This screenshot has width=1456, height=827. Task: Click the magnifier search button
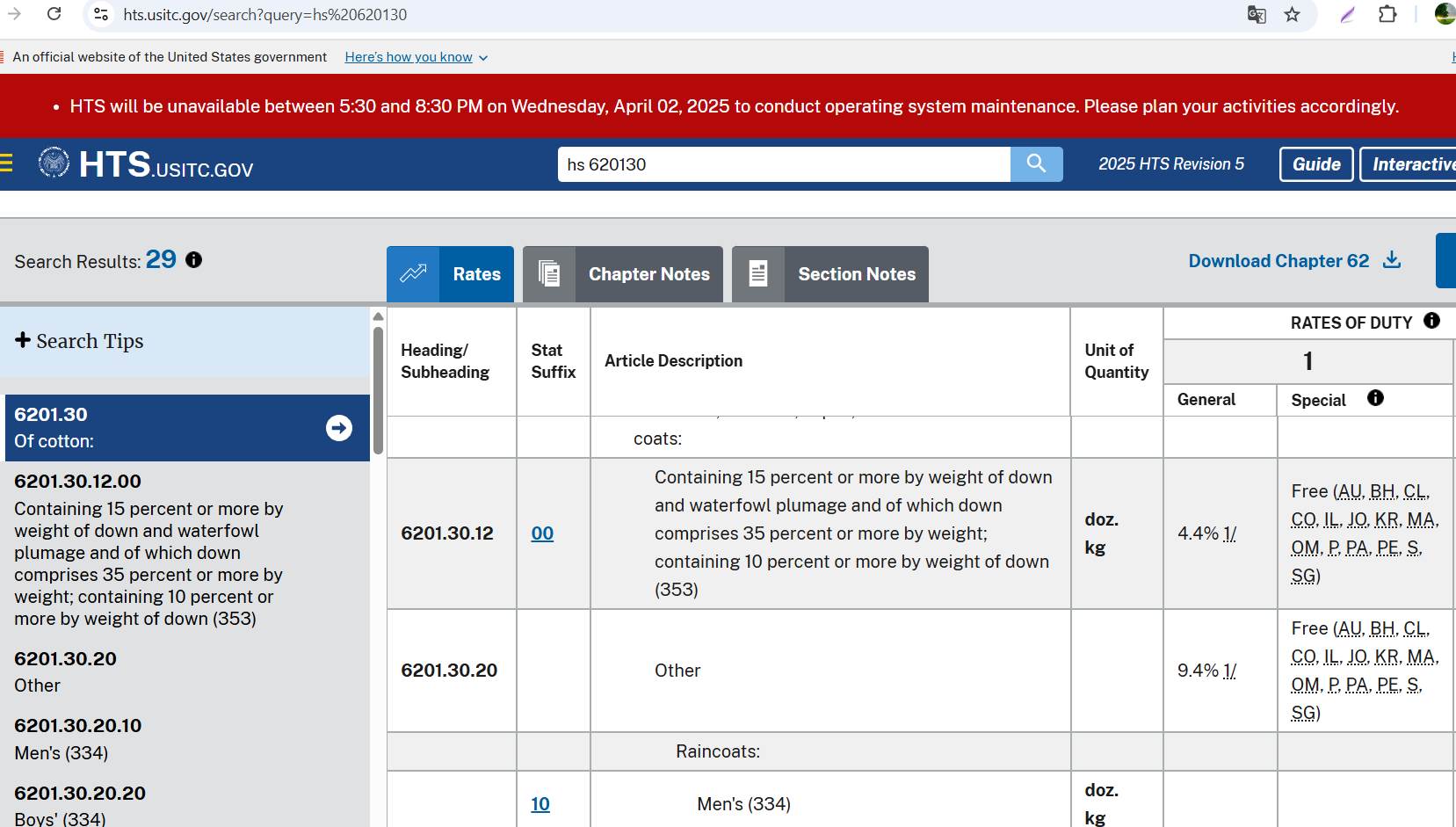(x=1036, y=164)
